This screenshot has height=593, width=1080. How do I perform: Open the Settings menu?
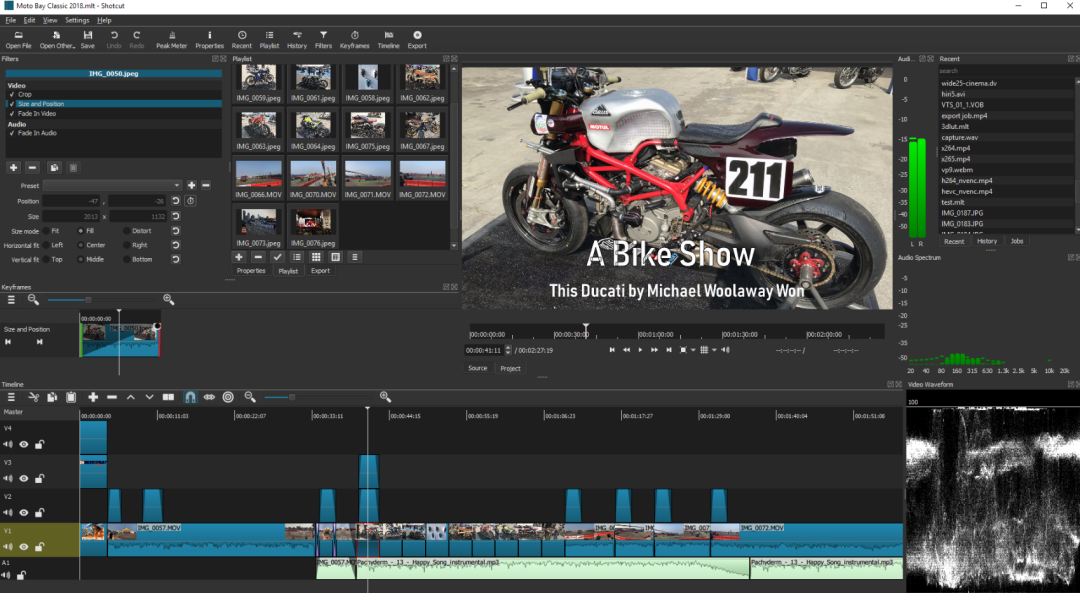coord(77,21)
